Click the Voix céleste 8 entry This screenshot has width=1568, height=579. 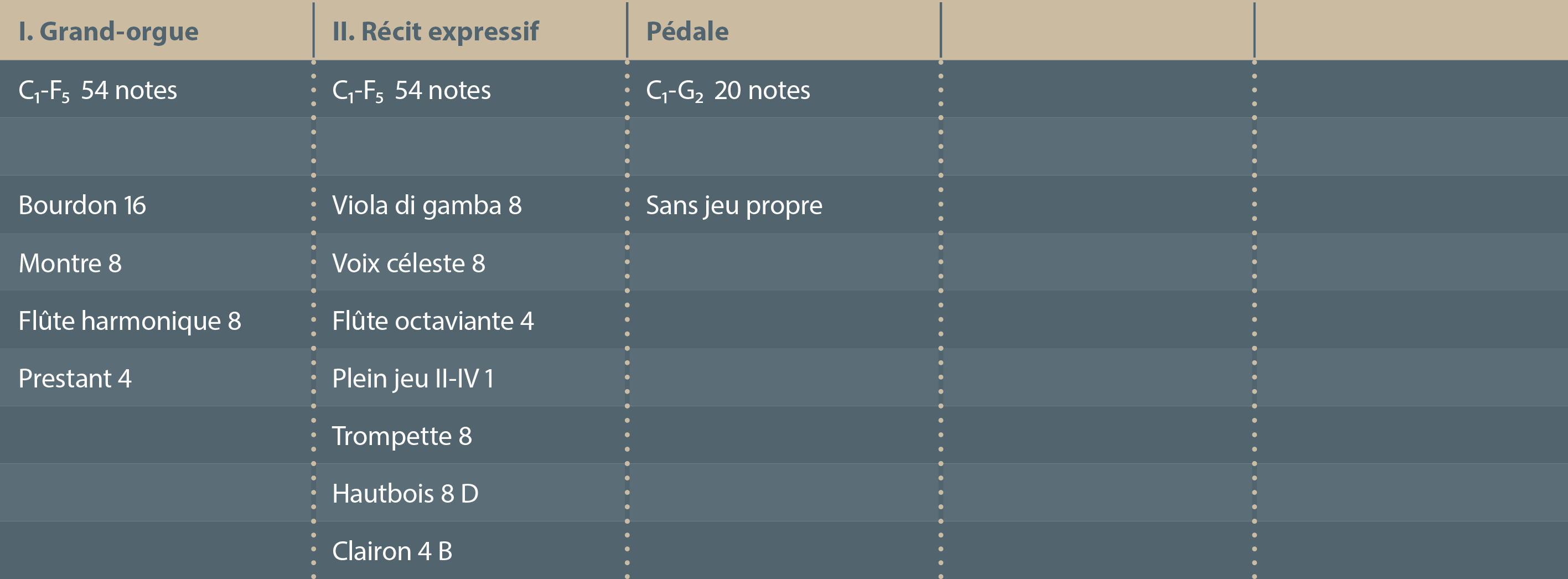coord(408,263)
